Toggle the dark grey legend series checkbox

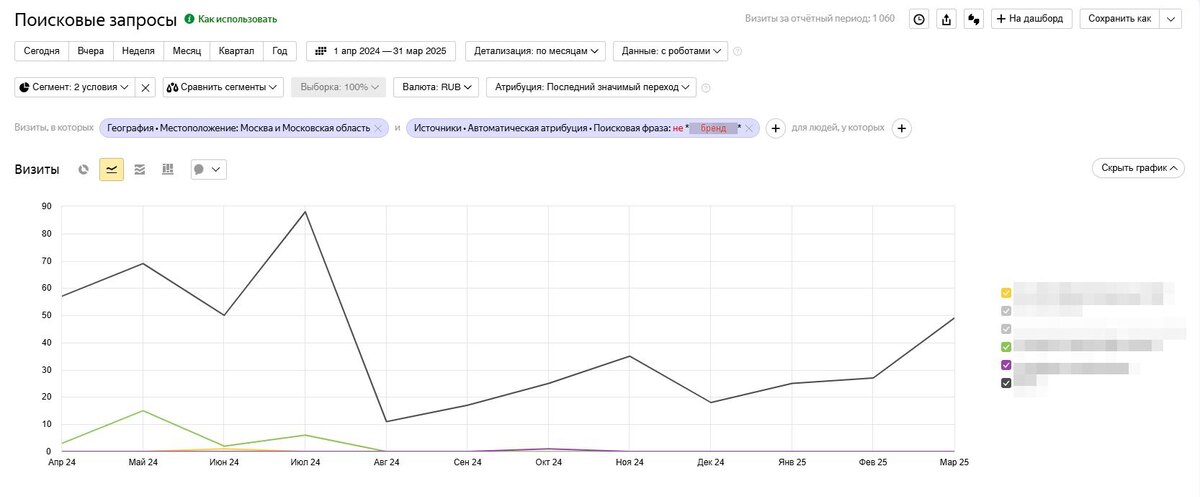point(1006,383)
